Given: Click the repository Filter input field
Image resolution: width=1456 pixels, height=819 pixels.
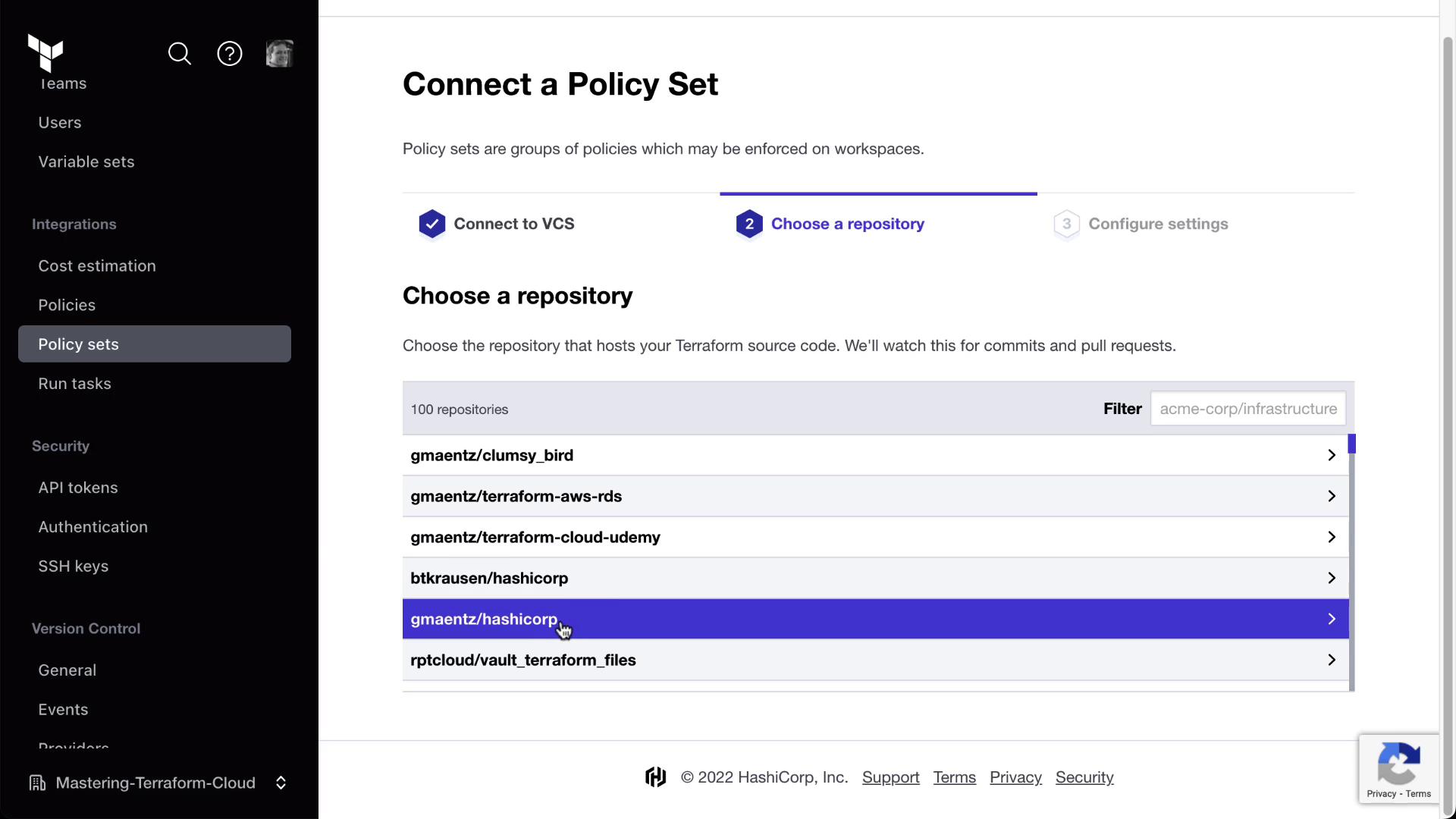Looking at the screenshot, I should (1247, 409).
